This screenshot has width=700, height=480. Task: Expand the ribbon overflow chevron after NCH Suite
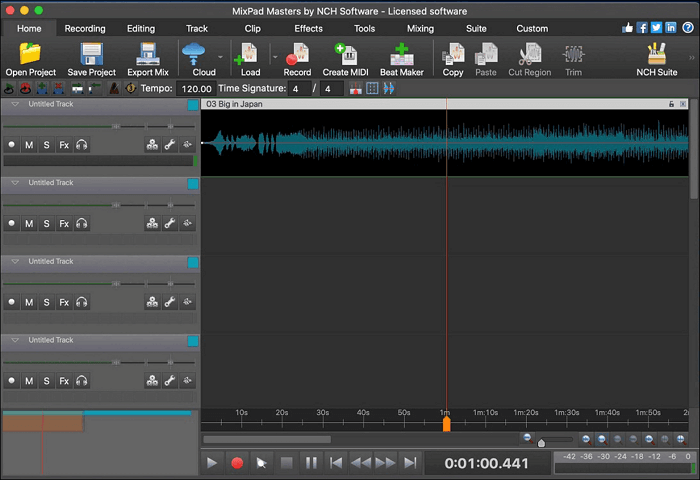(x=692, y=58)
